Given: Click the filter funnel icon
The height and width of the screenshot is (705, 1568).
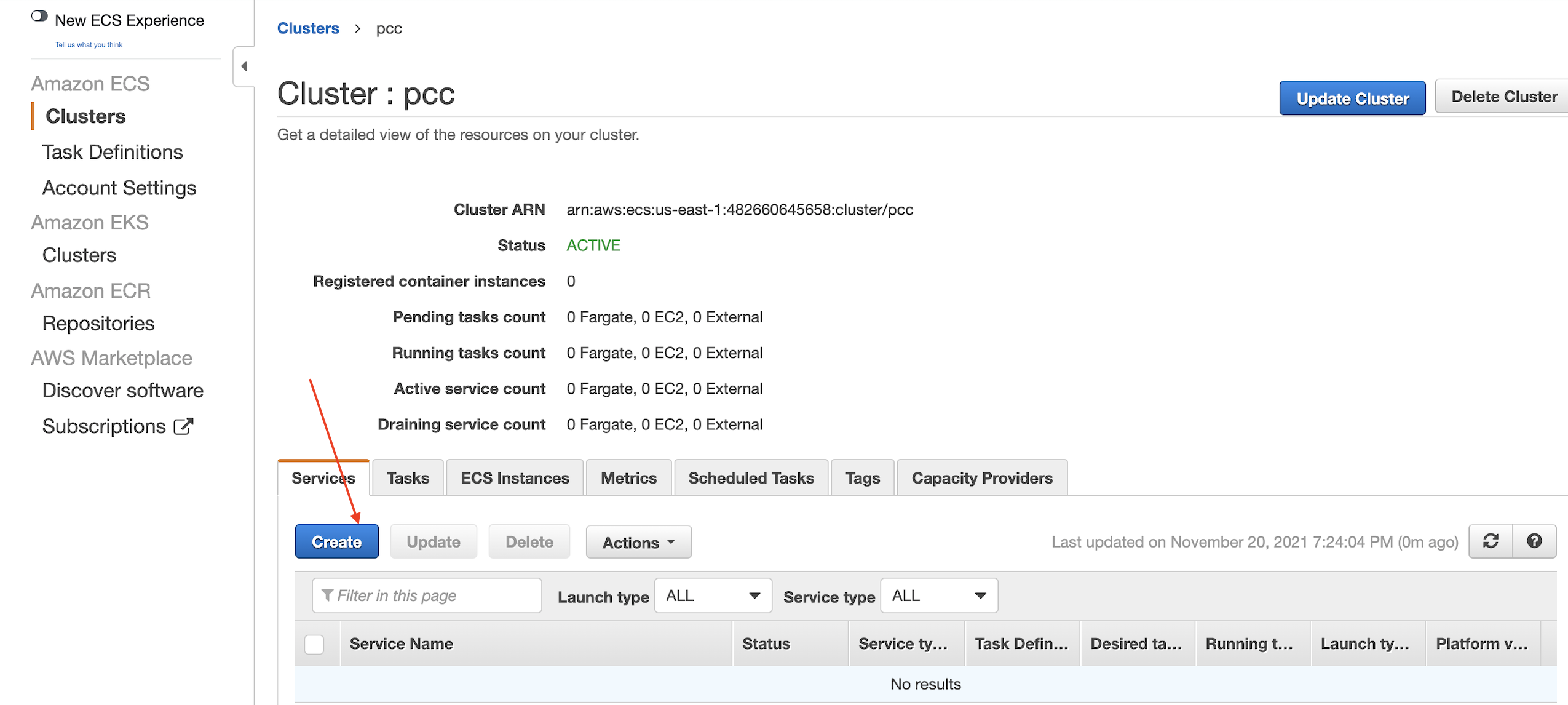Looking at the screenshot, I should click(x=327, y=595).
